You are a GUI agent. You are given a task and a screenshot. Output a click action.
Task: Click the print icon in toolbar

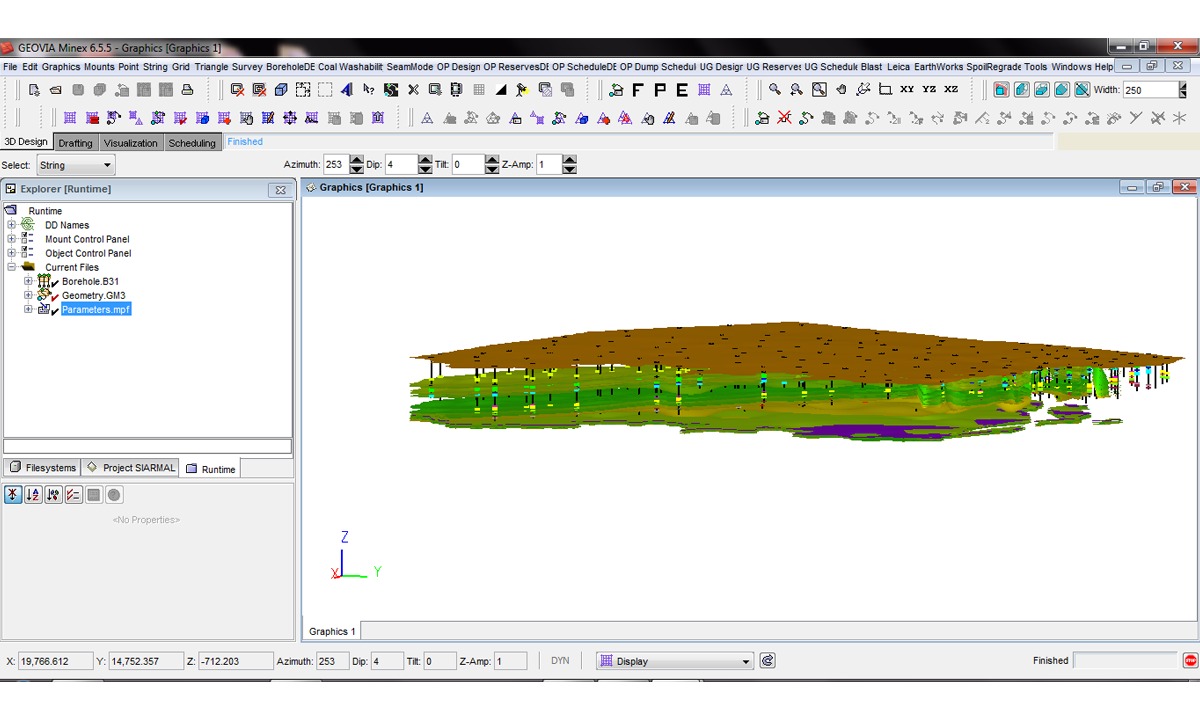(186, 90)
